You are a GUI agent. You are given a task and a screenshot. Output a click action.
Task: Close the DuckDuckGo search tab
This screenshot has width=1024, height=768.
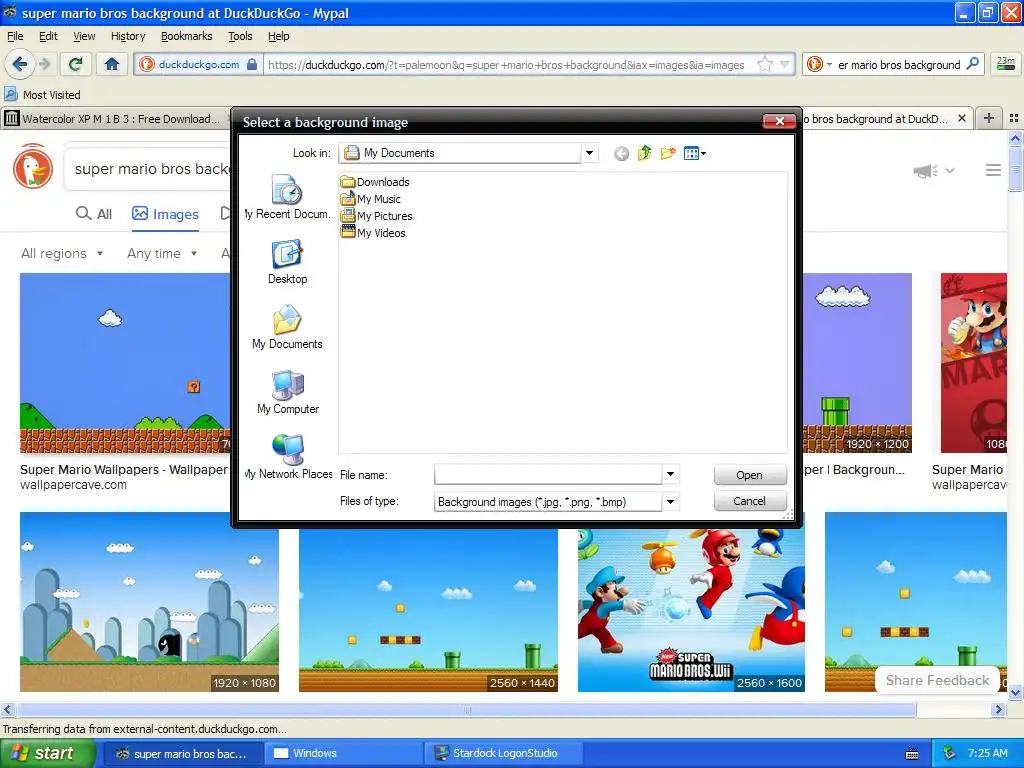tap(961, 118)
